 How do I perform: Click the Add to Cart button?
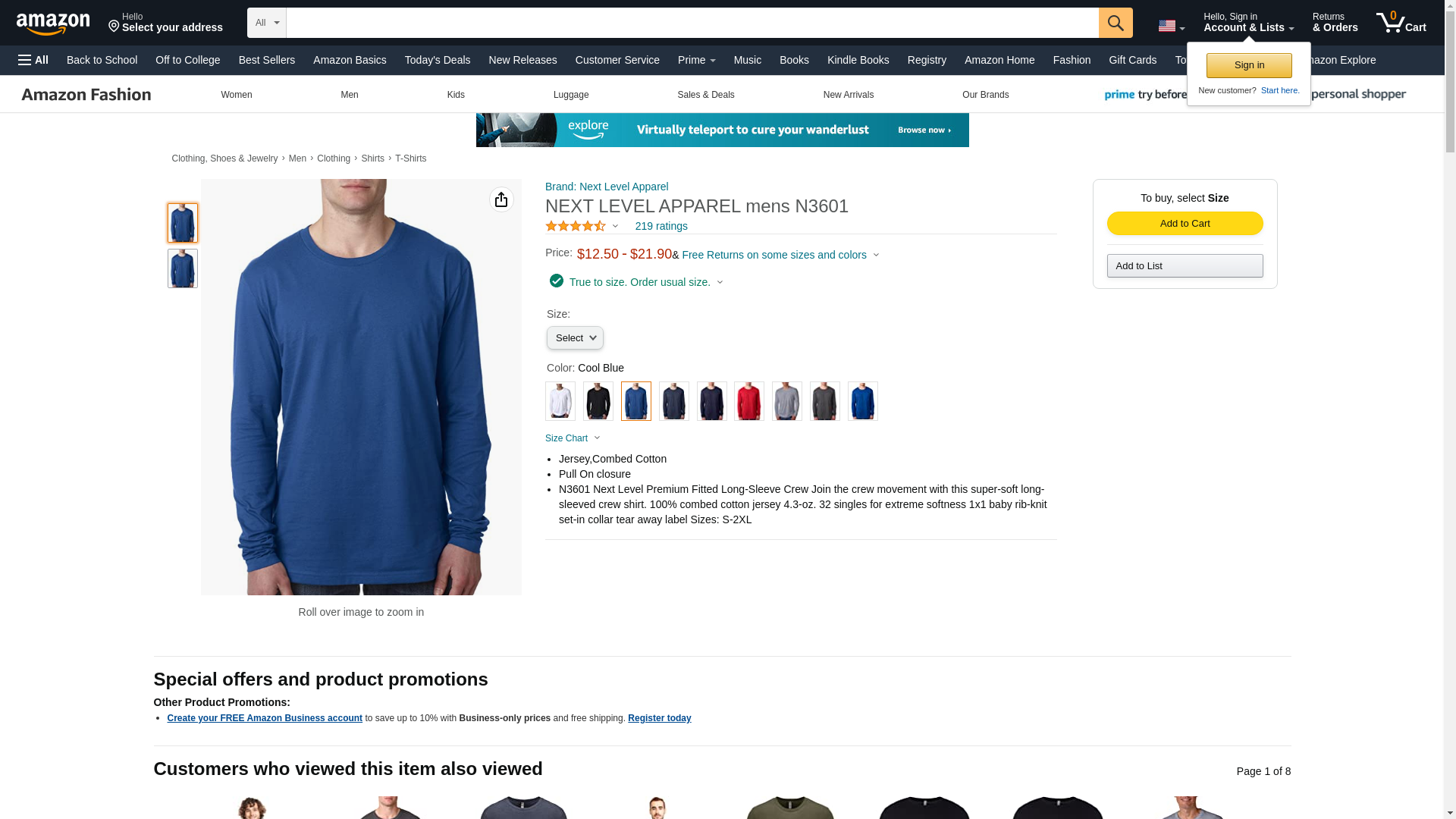click(x=1185, y=223)
